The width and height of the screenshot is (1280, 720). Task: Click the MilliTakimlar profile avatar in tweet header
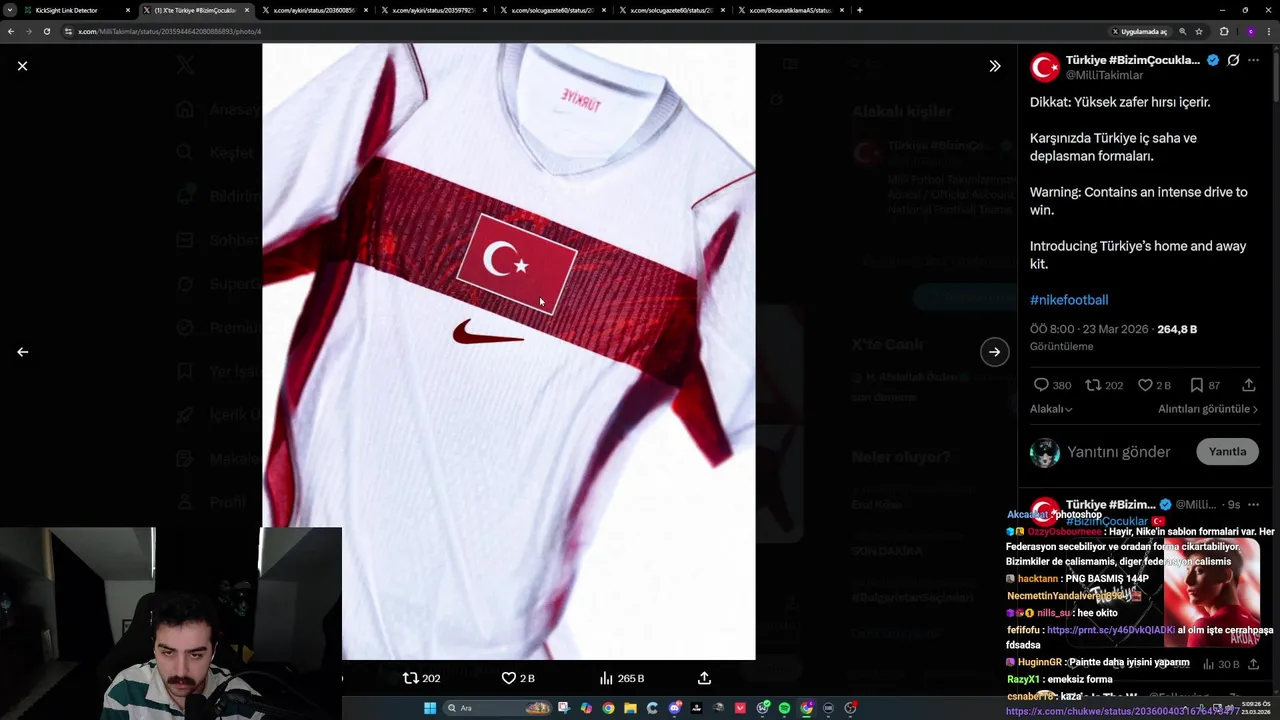(x=1045, y=67)
